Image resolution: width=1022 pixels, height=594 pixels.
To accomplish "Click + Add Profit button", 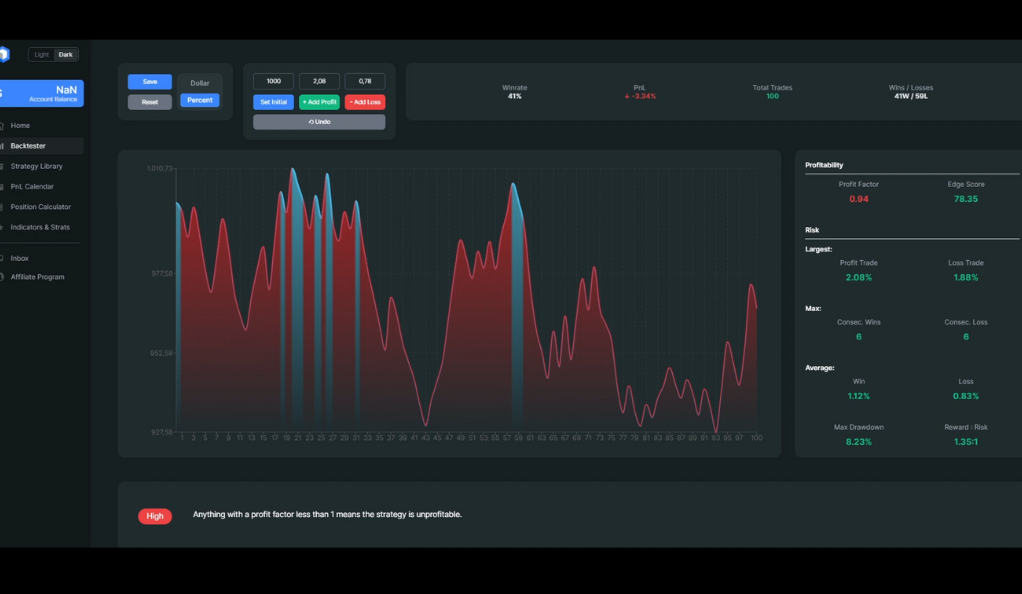I will [319, 102].
